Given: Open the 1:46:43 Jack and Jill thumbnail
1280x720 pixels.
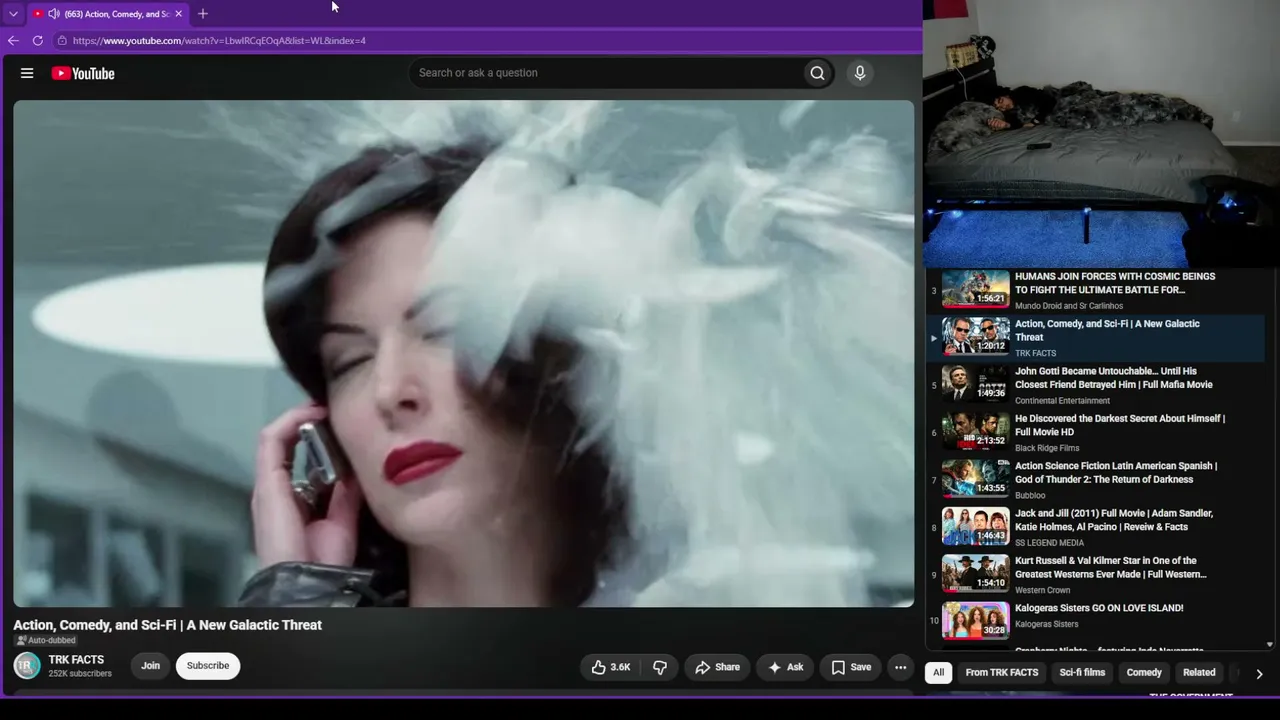Looking at the screenshot, I should (x=976, y=526).
